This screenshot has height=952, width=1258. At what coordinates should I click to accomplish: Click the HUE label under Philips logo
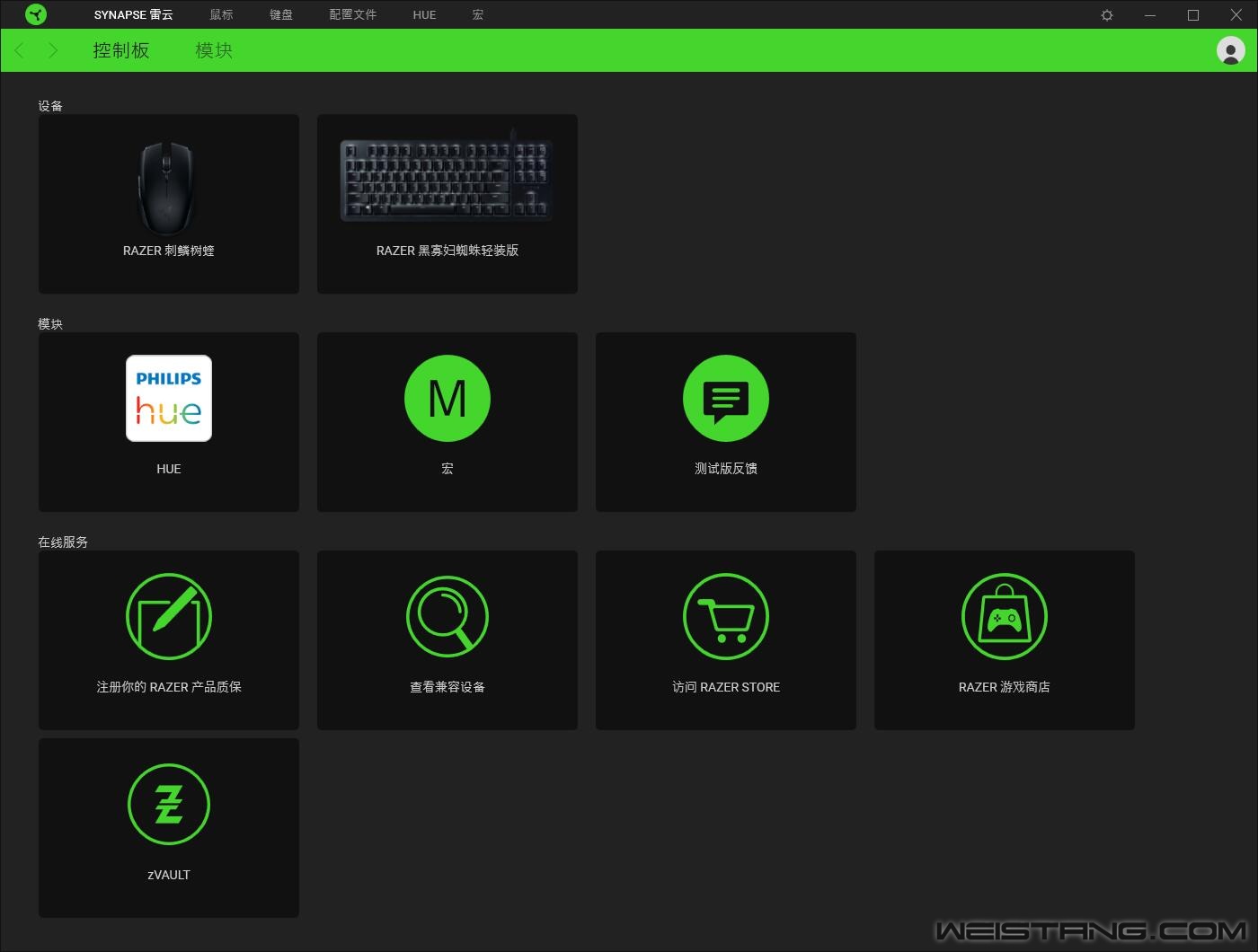point(169,469)
